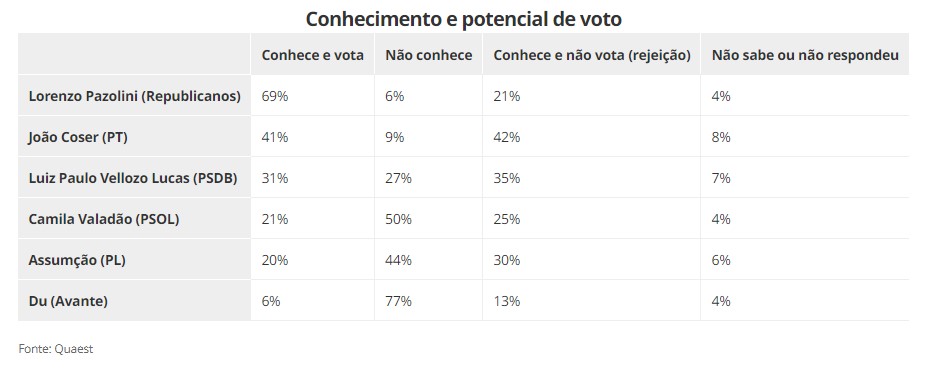Click the 'Fonte: Quaest' source text
The image size is (929, 382).
pos(56,349)
